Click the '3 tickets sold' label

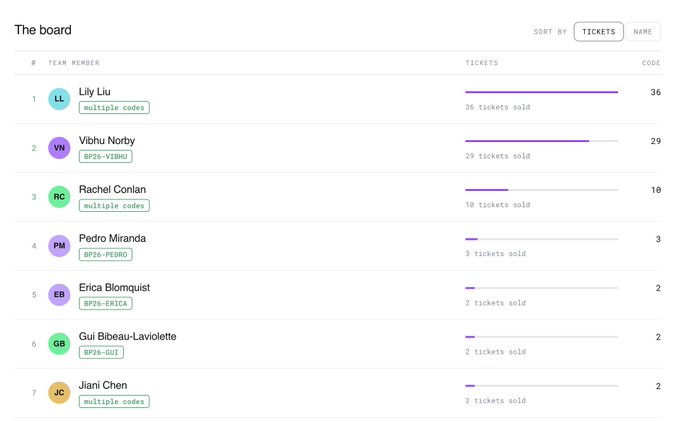(495, 254)
